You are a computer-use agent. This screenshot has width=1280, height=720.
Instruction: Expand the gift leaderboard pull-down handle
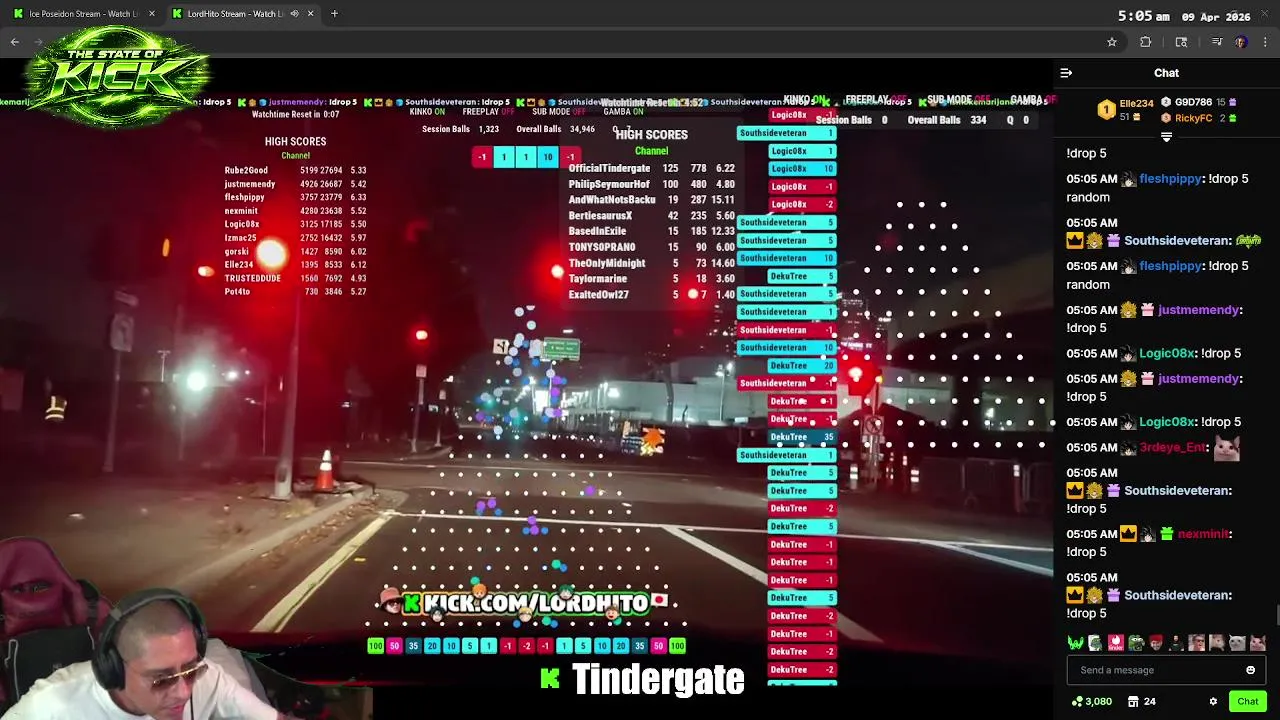1166,137
